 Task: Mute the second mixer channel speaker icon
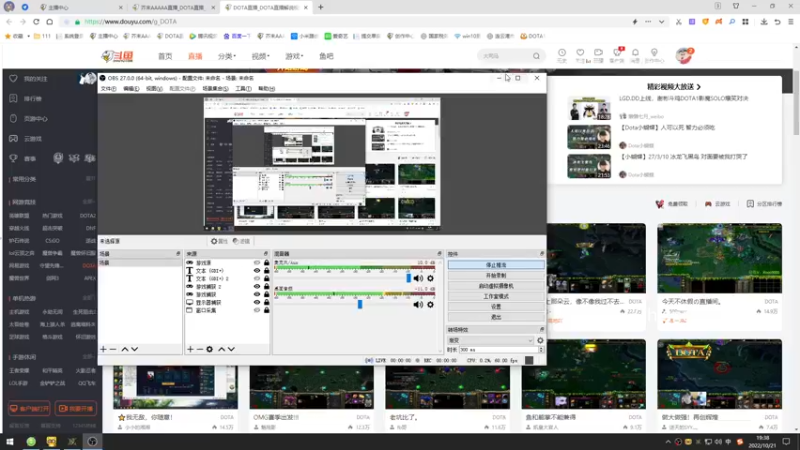pyautogui.click(x=418, y=305)
